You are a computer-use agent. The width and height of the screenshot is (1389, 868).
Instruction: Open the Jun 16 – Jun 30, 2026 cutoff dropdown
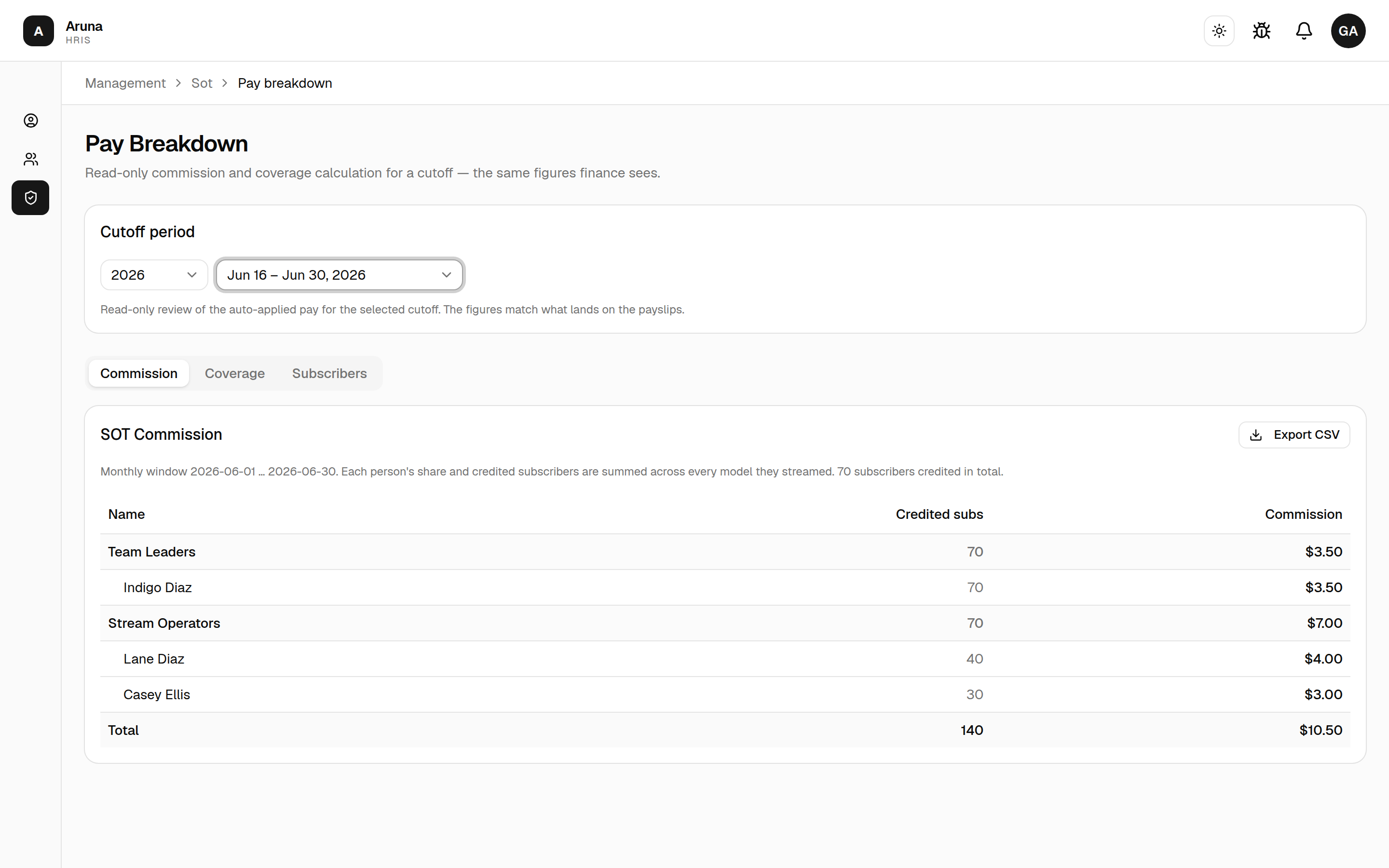(x=339, y=275)
